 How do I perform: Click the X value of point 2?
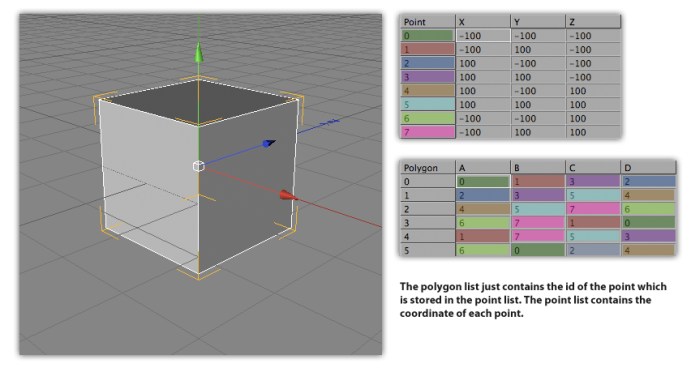[483, 63]
